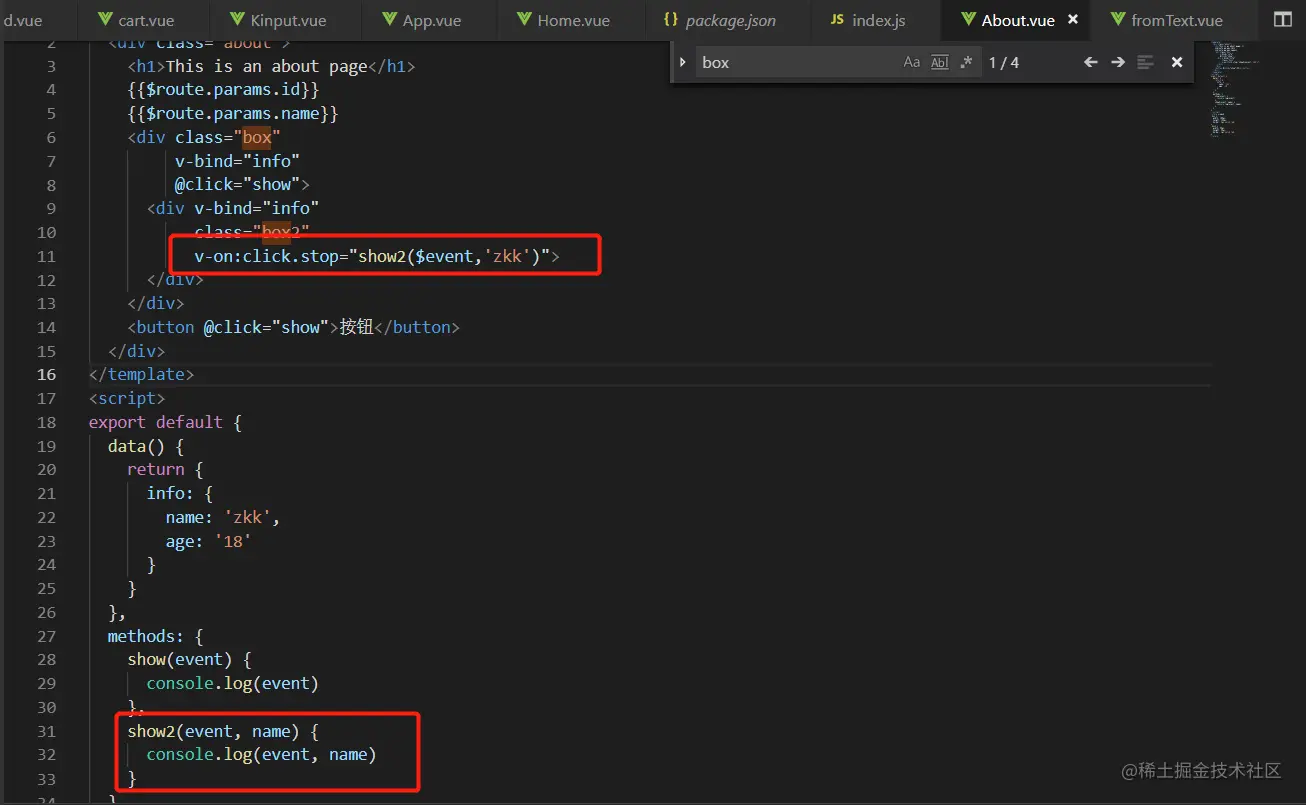Click the JSON braces icon on package.json tab
This screenshot has width=1306, height=805.
[x=671, y=20]
